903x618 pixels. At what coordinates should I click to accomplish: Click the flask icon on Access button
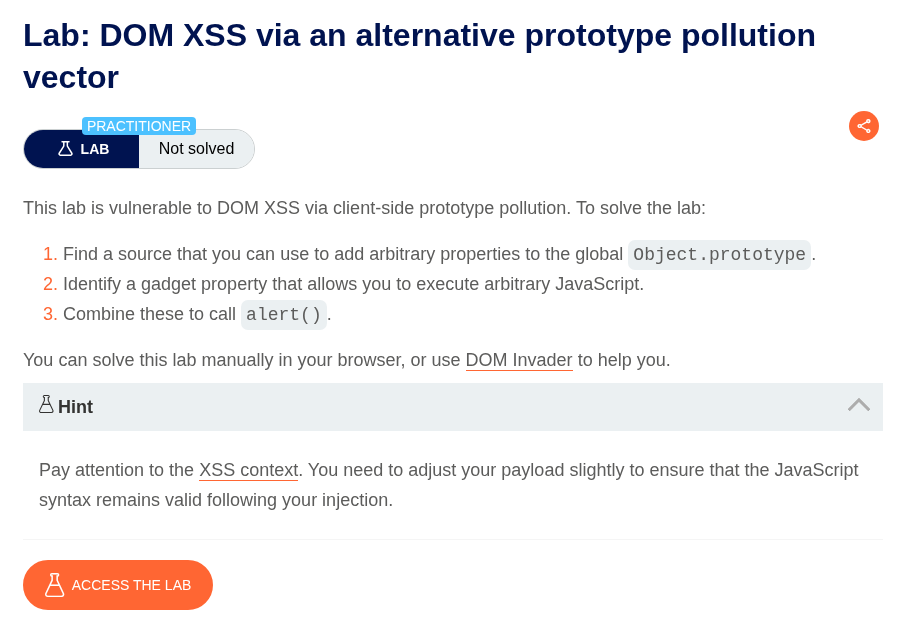(54, 585)
